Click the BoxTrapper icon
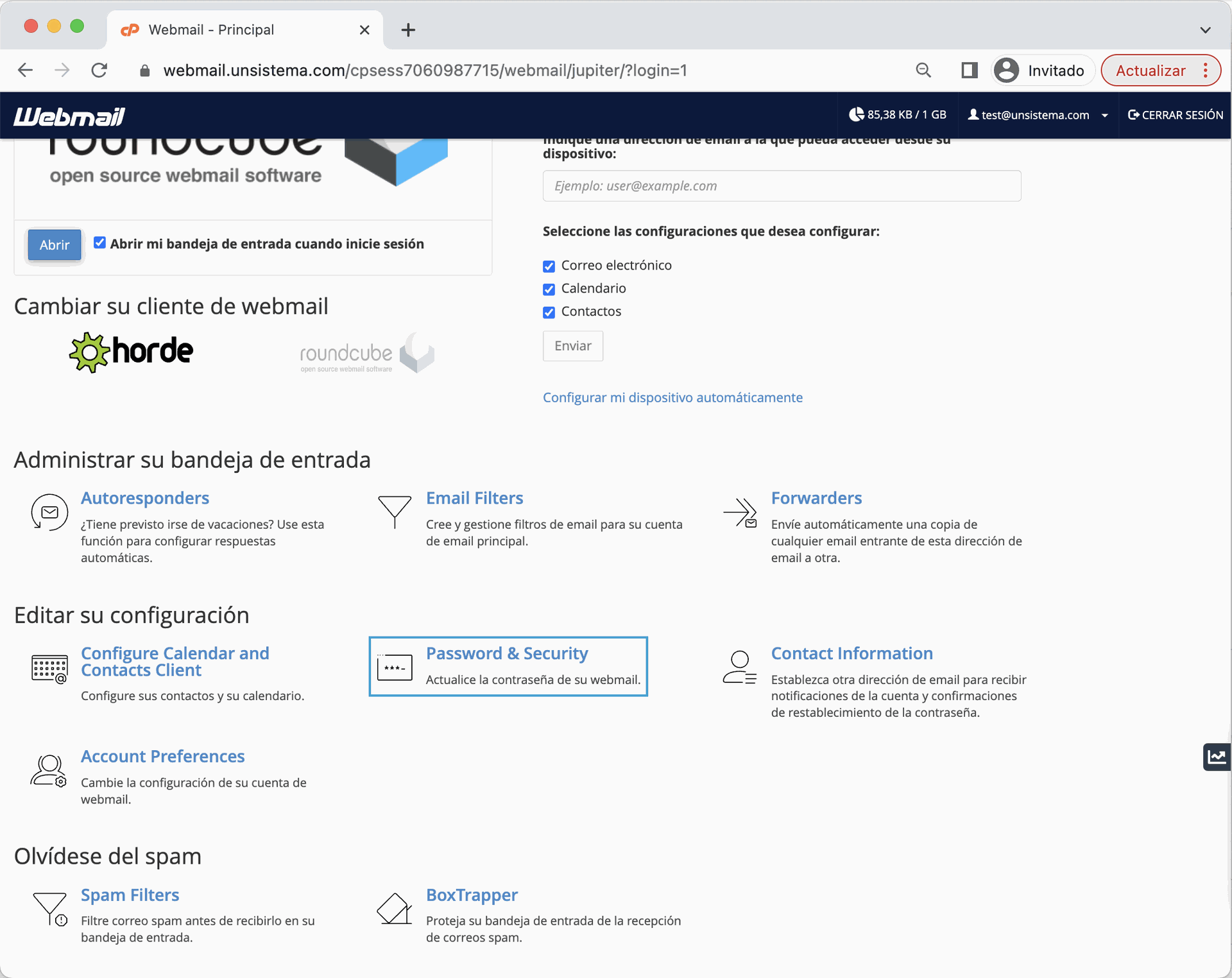The width and height of the screenshot is (1232, 978). tap(394, 909)
